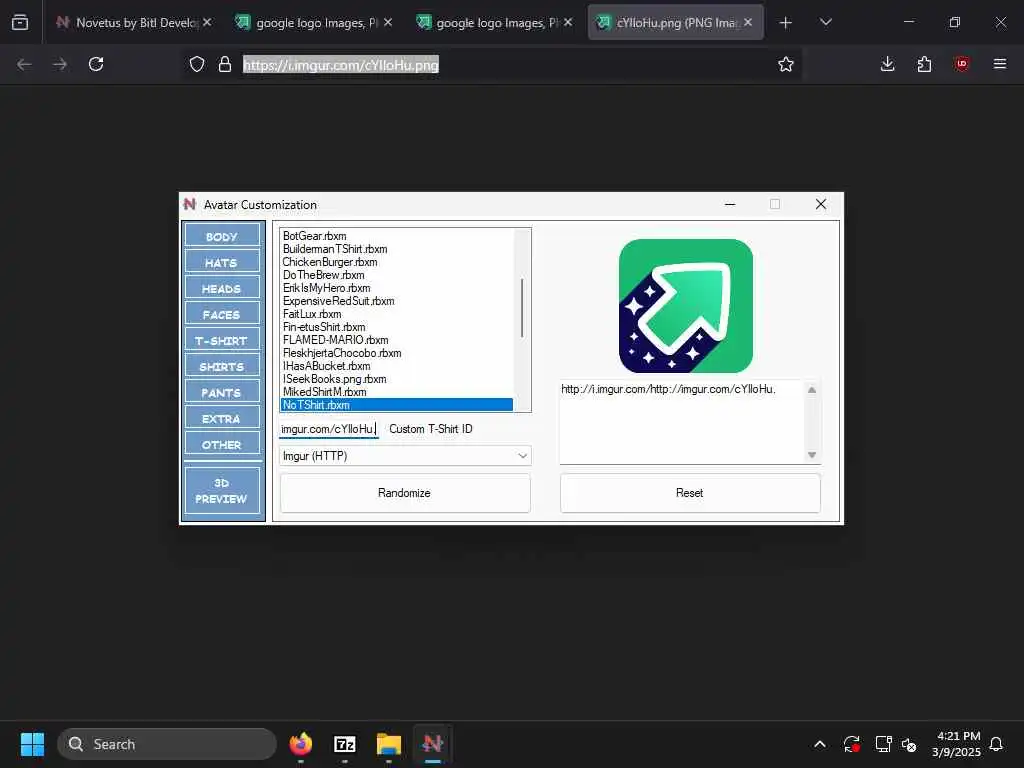Screen dimensions: 1024x768
Task: Open the list all tabs dropdown
Action: click(825, 23)
